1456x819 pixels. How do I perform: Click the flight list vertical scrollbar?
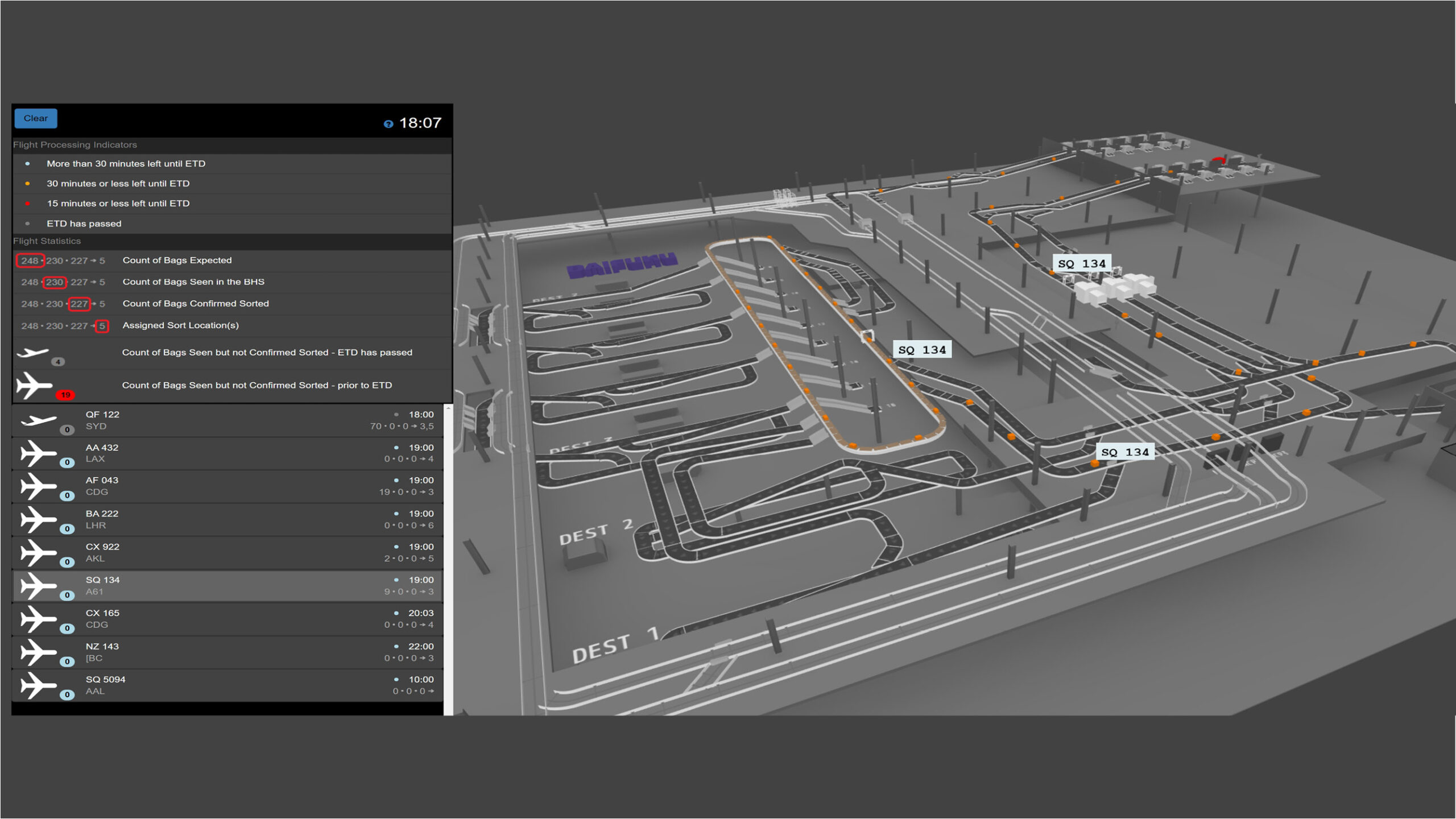(x=448, y=560)
